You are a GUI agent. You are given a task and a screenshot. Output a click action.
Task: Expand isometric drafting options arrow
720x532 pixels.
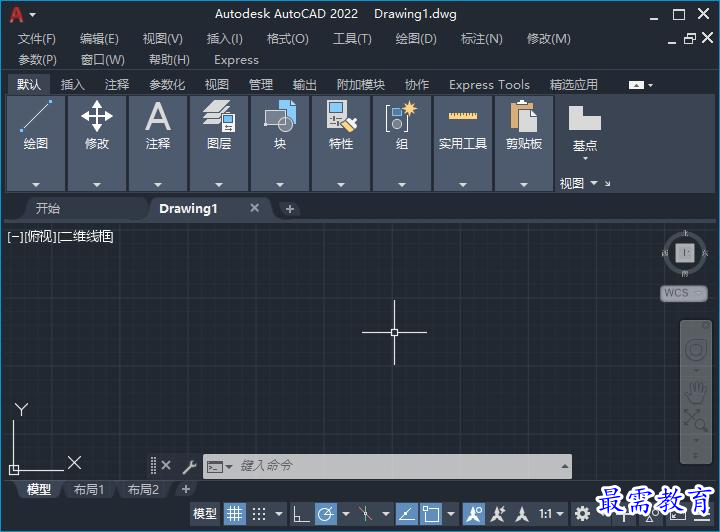pos(386,514)
